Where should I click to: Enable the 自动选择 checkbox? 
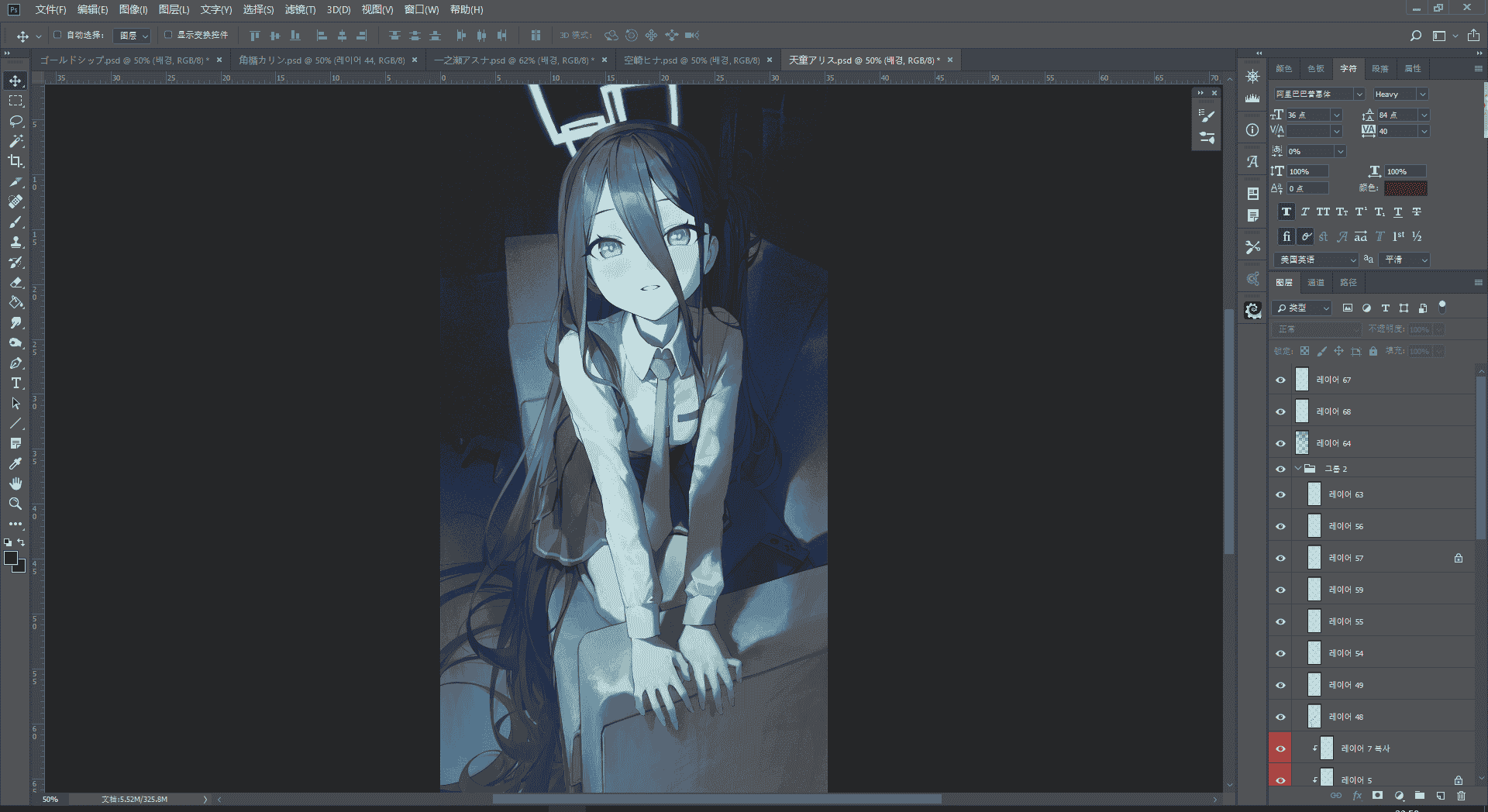57,35
